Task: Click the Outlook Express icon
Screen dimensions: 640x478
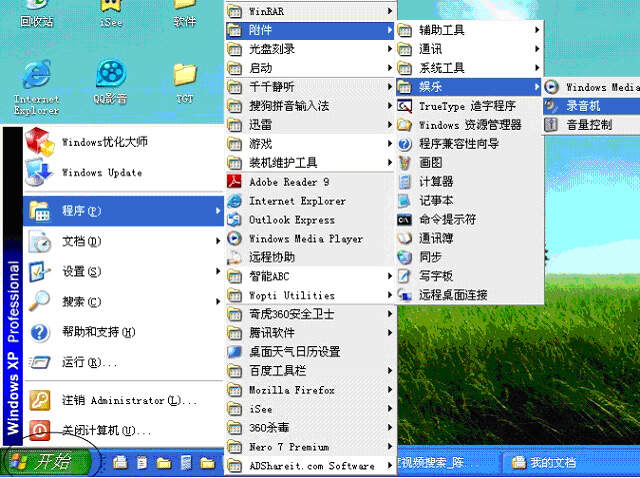Action: click(x=235, y=220)
